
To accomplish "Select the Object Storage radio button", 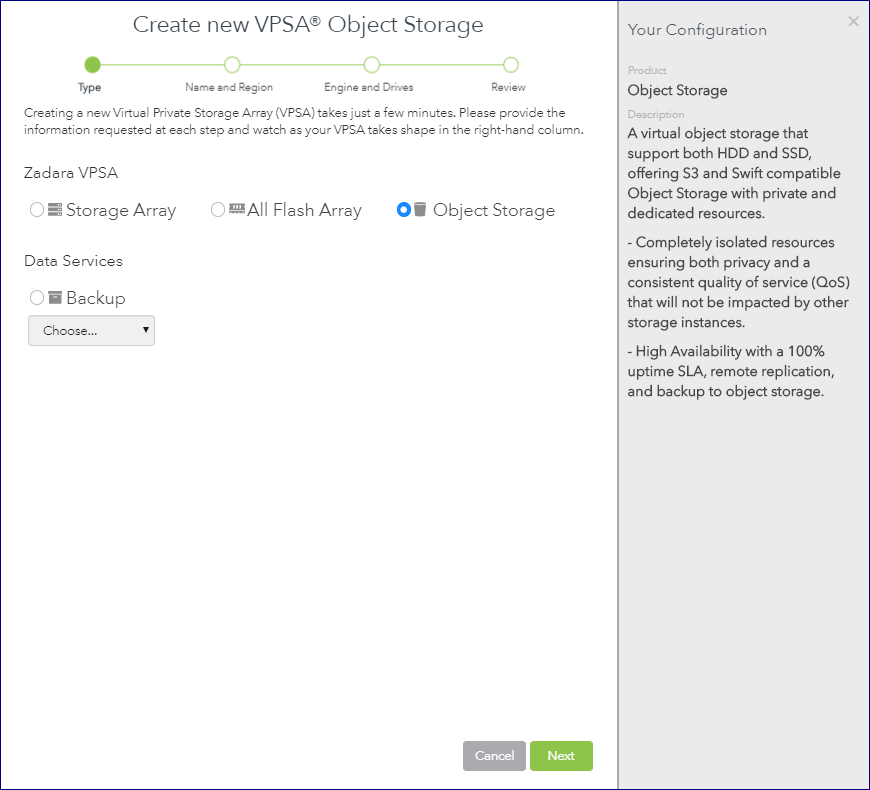I will tap(404, 210).
